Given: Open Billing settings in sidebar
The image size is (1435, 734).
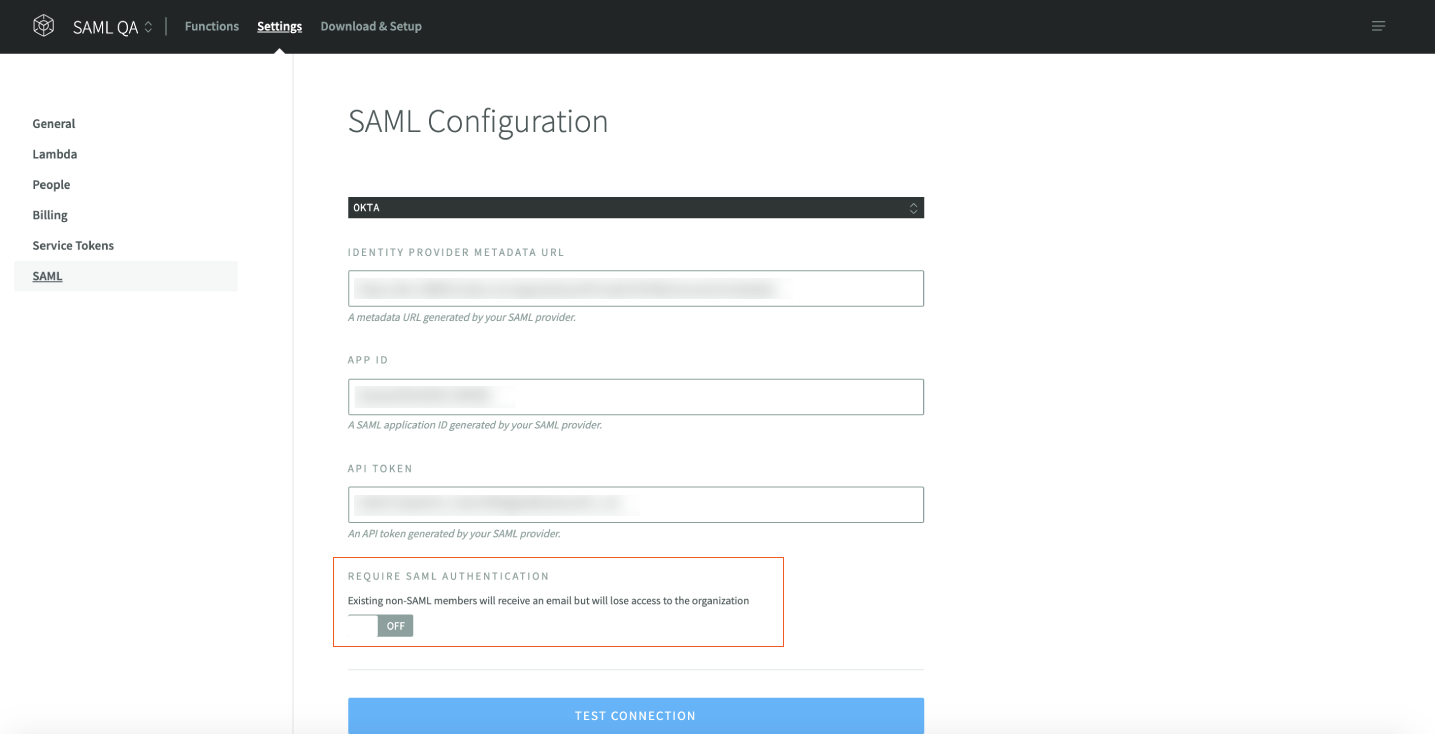Looking at the screenshot, I should pyautogui.click(x=50, y=215).
